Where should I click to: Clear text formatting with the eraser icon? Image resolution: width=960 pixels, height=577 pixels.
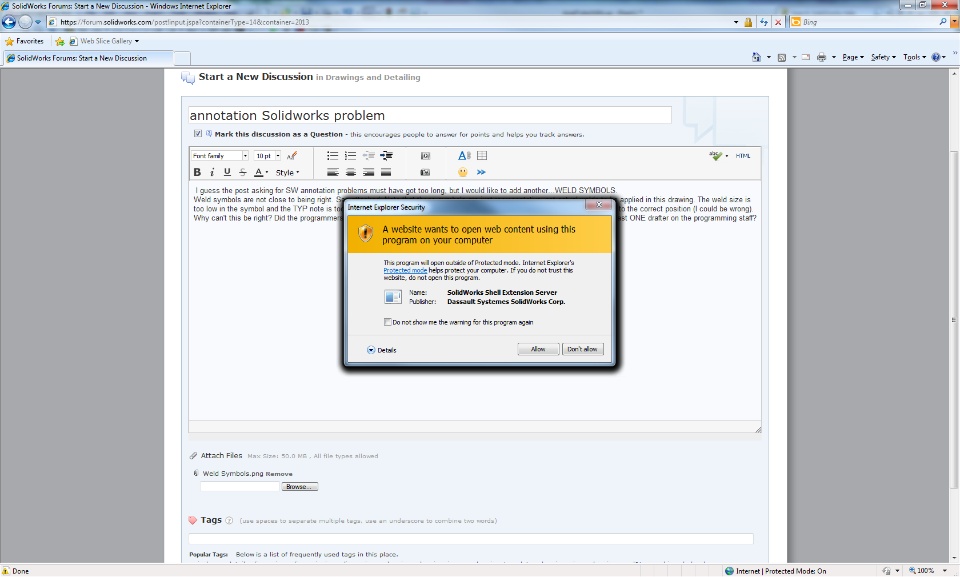click(x=292, y=156)
